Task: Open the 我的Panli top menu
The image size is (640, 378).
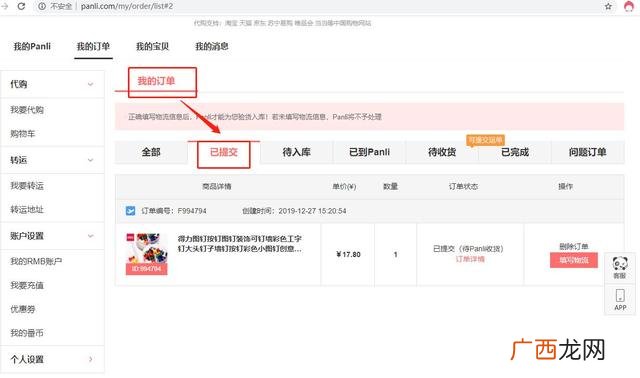Action: tap(32, 47)
